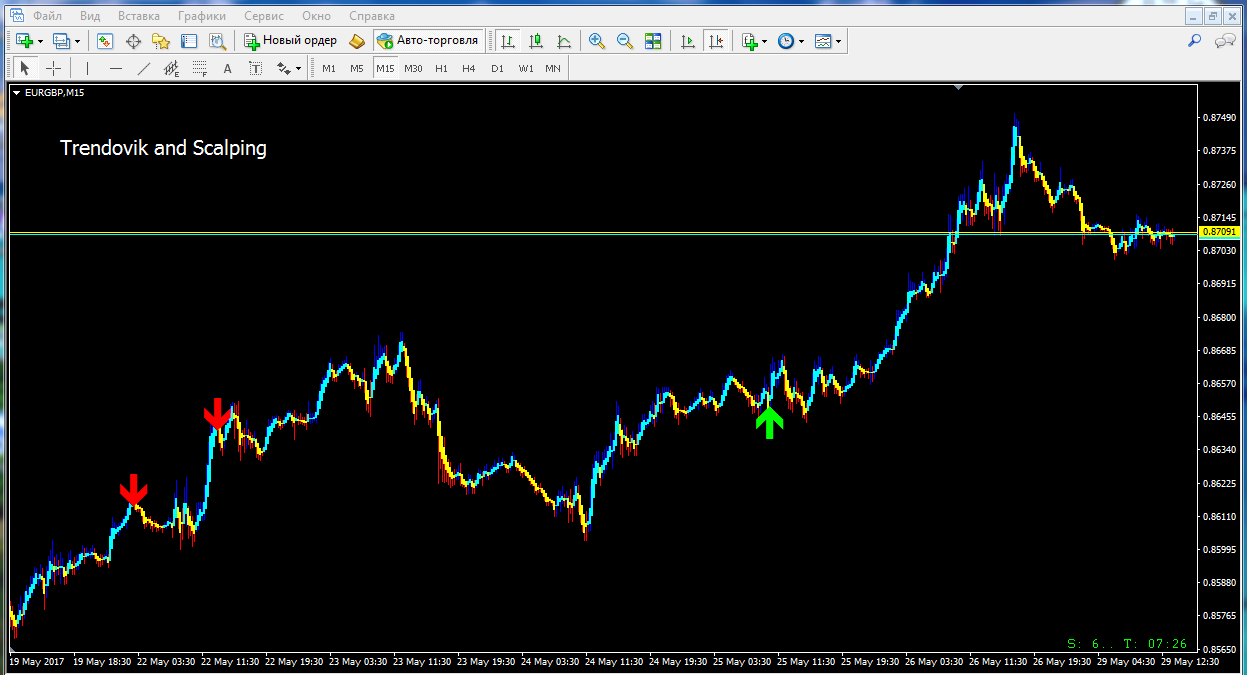
Task: Switch timeframe to H4
Action: (x=469, y=68)
